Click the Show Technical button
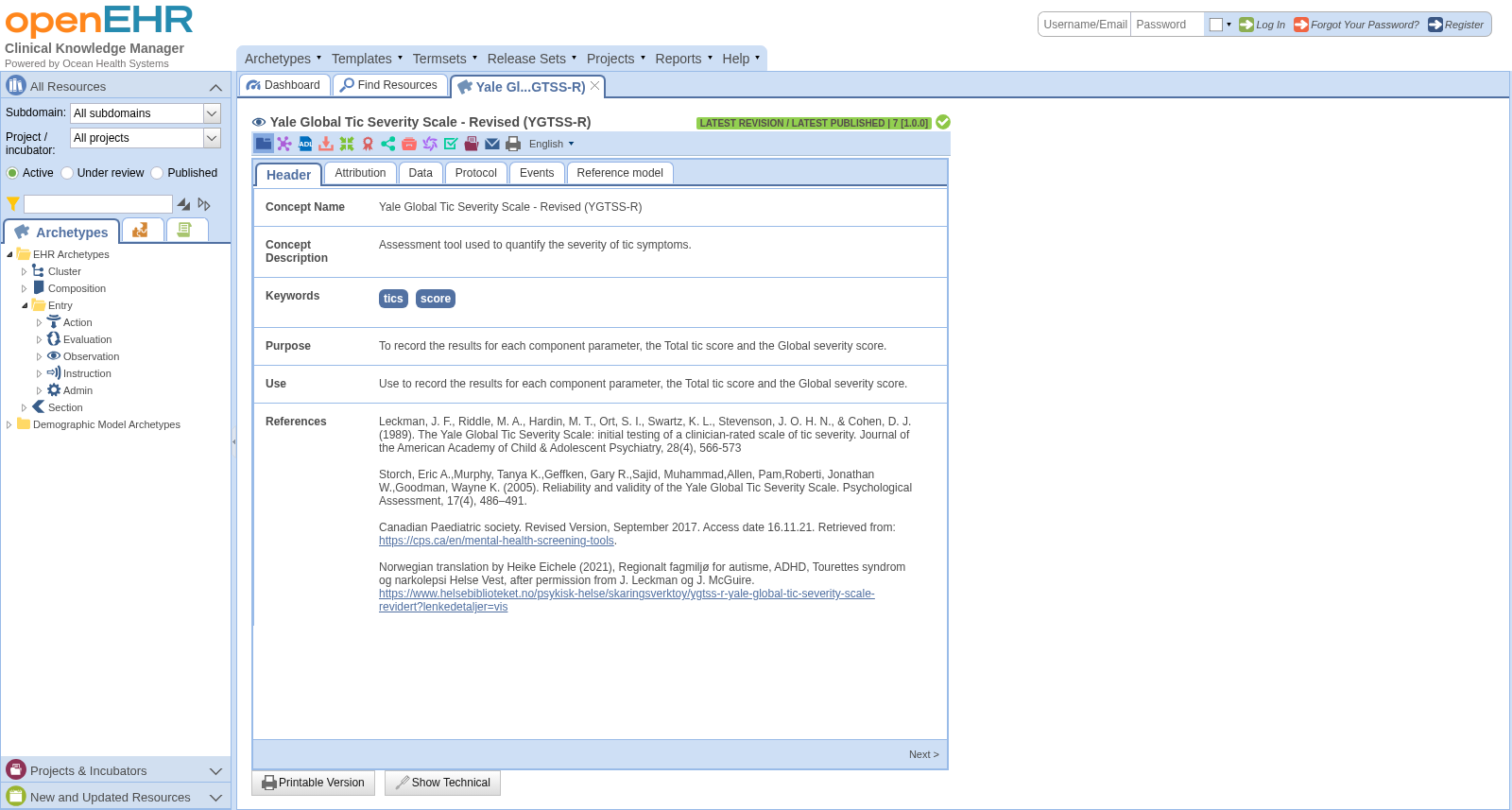The image size is (1512, 810). tap(442, 783)
